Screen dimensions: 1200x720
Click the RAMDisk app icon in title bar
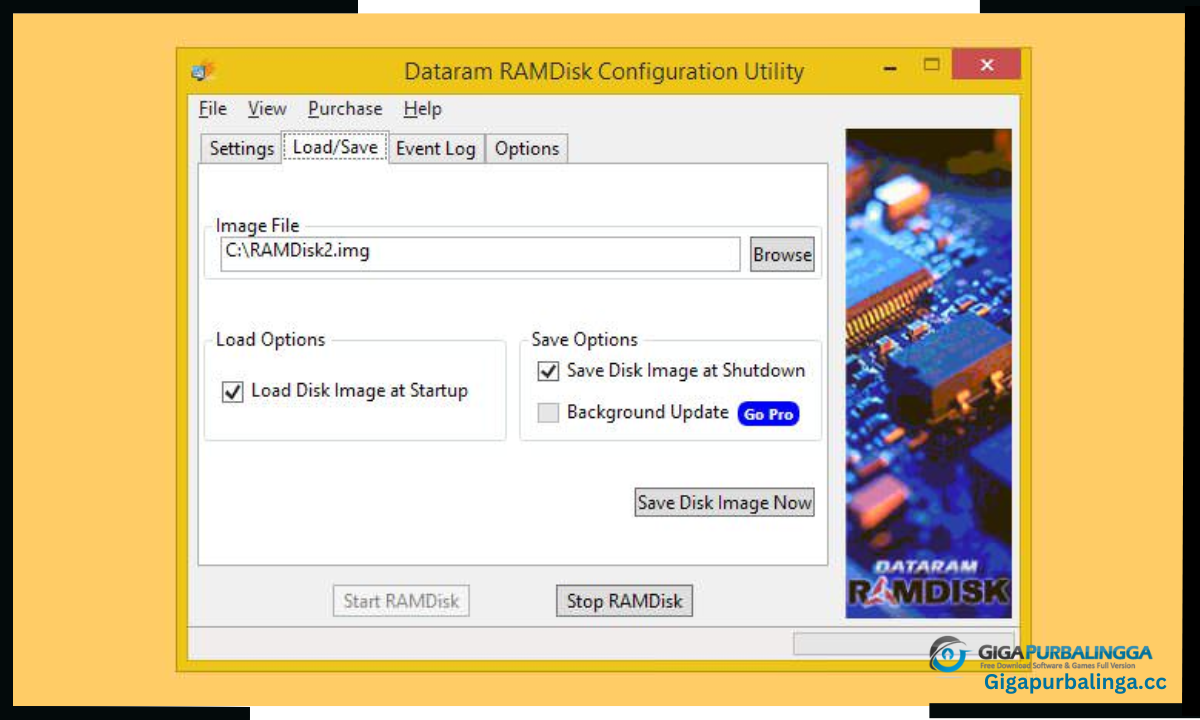202,71
